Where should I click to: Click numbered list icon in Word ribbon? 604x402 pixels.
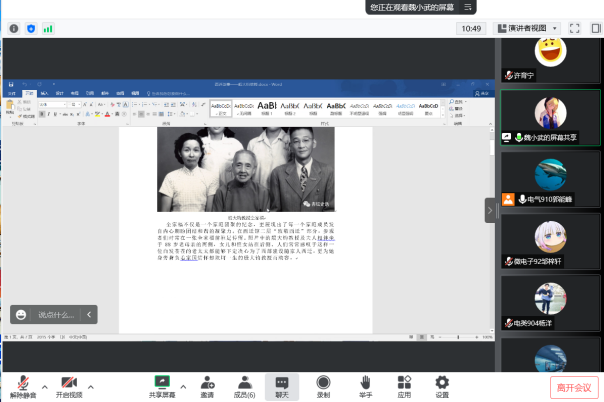145,104
